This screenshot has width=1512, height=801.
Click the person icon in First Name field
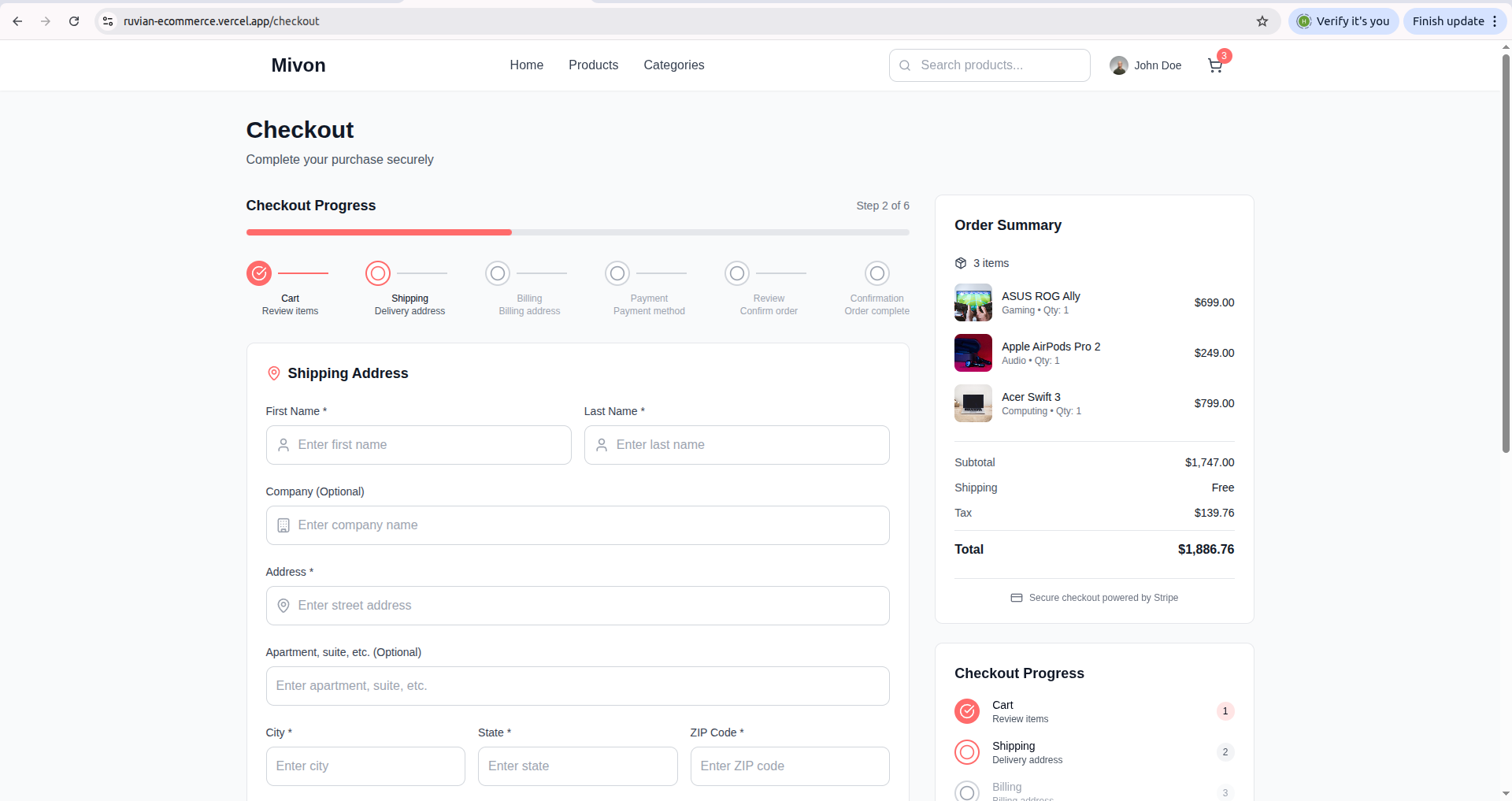pyautogui.click(x=283, y=445)
